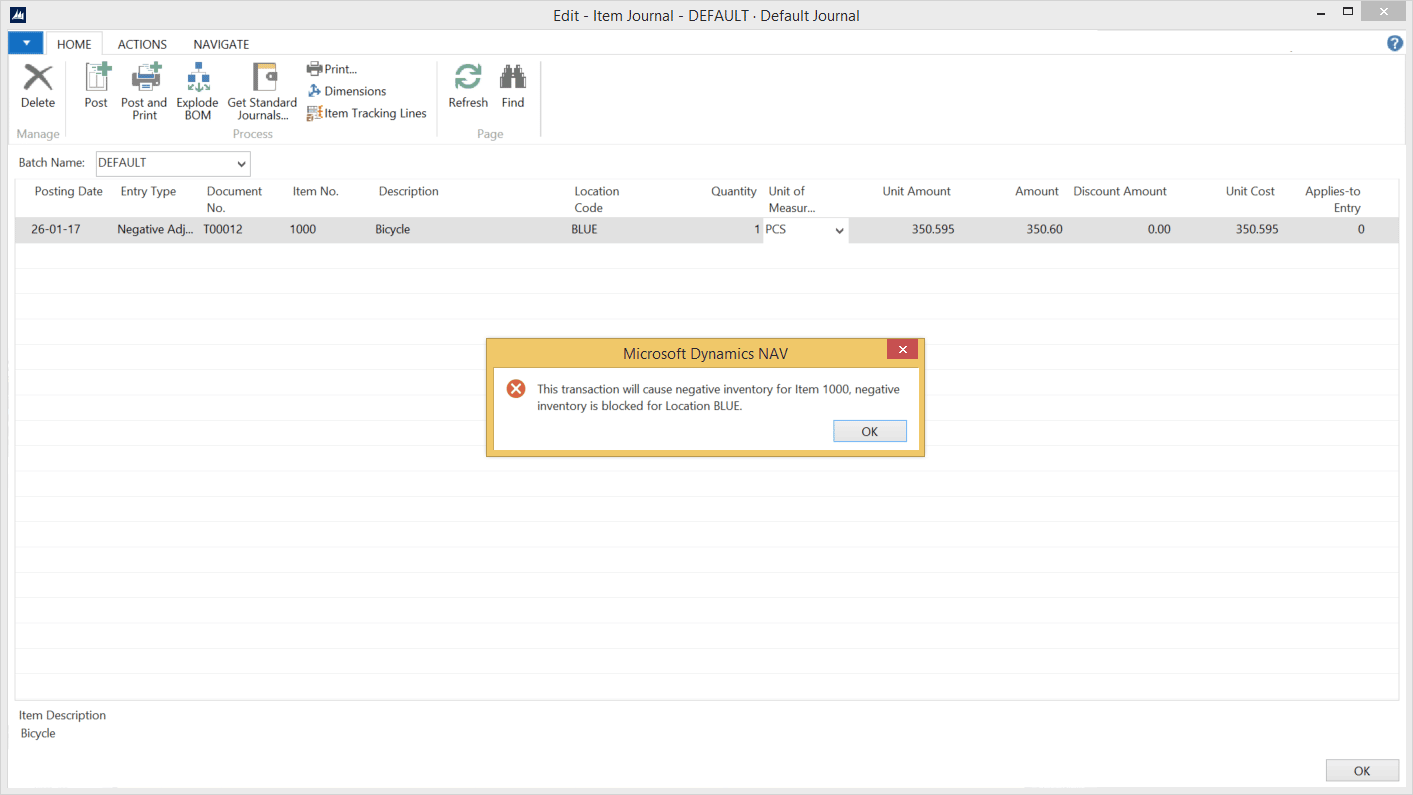Click the Print… ribbon action
1413x795 pixels.
tap(332, 69)
